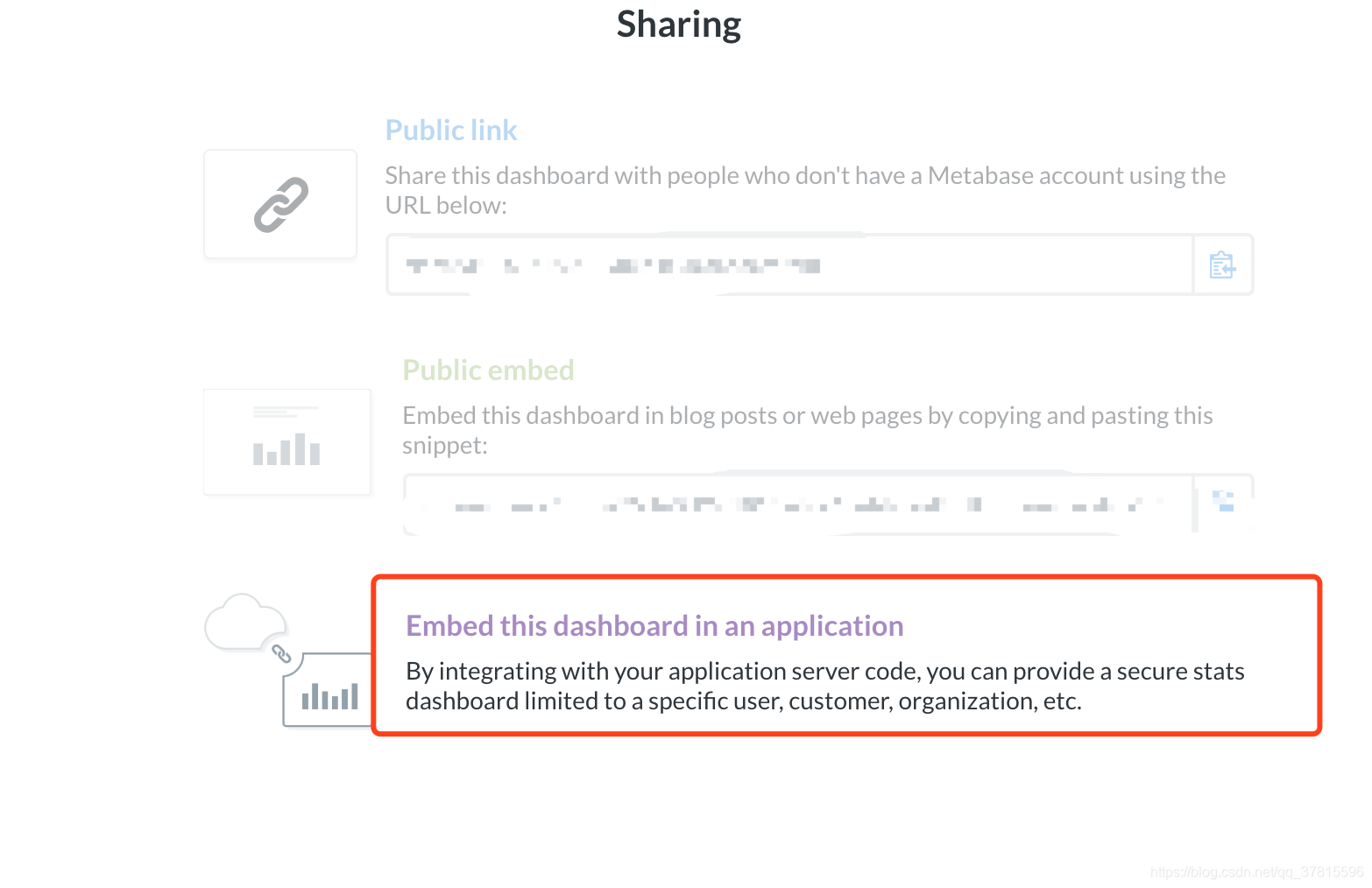Click the chain link icon beside Public link
Image resolution: width=1372 pixels, height=888 pixels.
(x=279, y=203)
